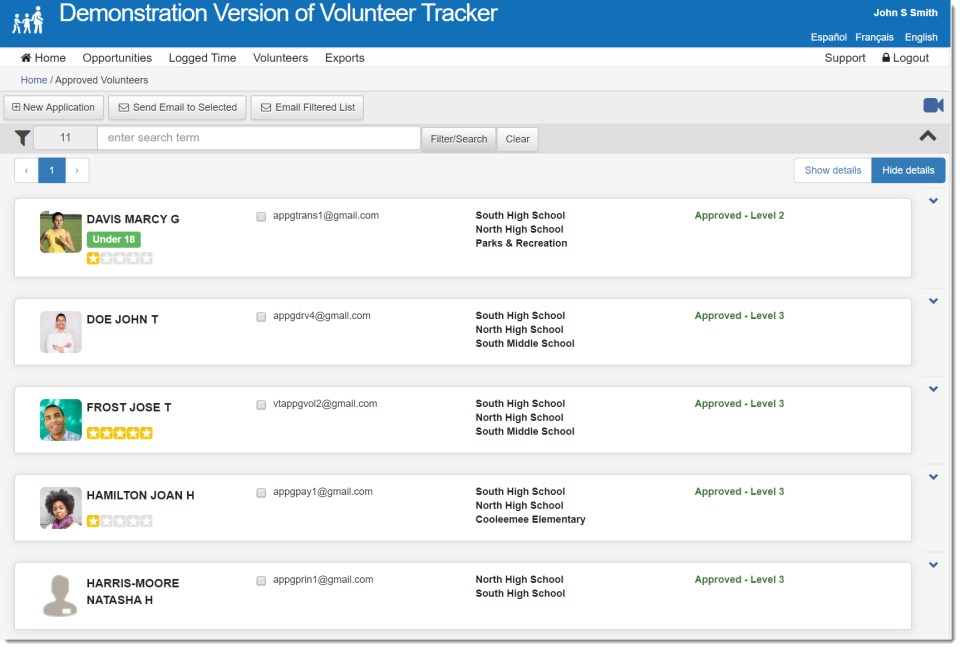
Task: Click Send Email to Selected
Action: click(x=177, y=108)
